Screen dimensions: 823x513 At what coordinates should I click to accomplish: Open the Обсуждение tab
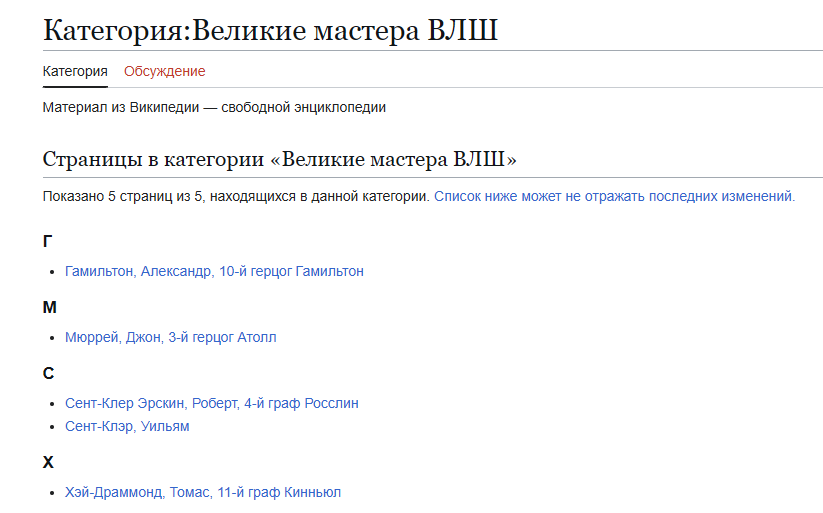pos(164,71)
